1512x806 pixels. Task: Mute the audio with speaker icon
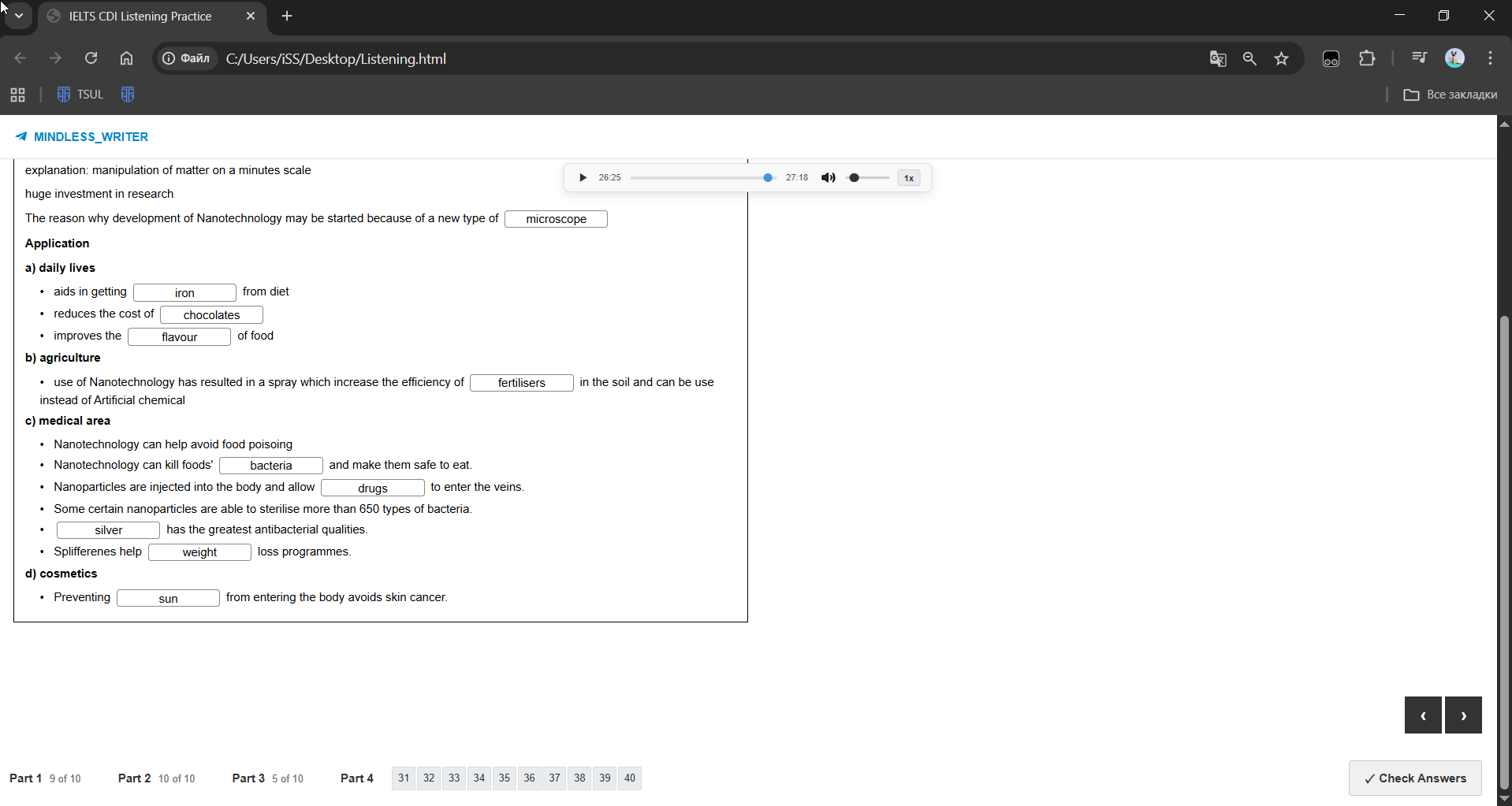click(828, 178)
